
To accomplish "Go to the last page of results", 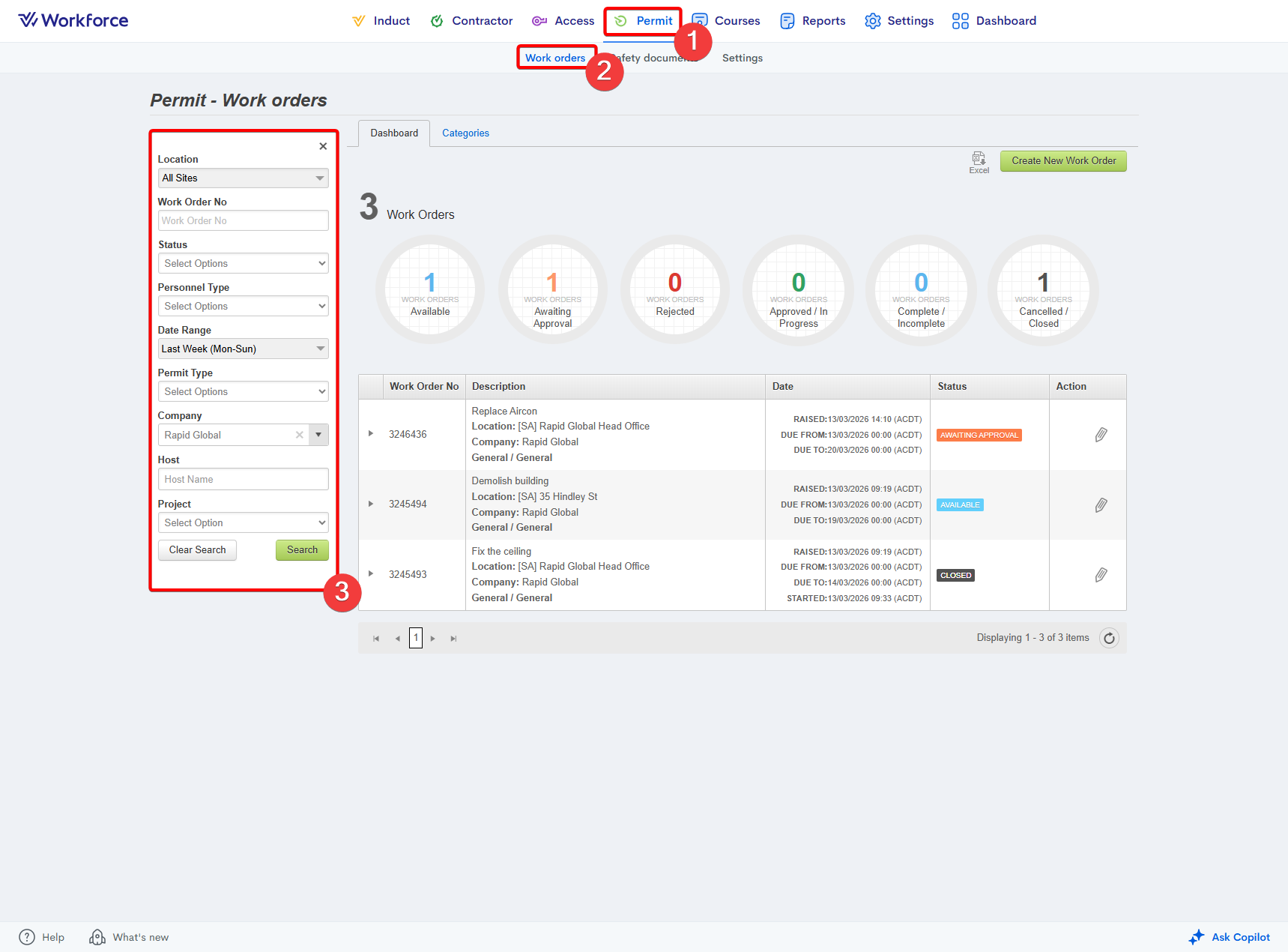I will click(453, 639).
